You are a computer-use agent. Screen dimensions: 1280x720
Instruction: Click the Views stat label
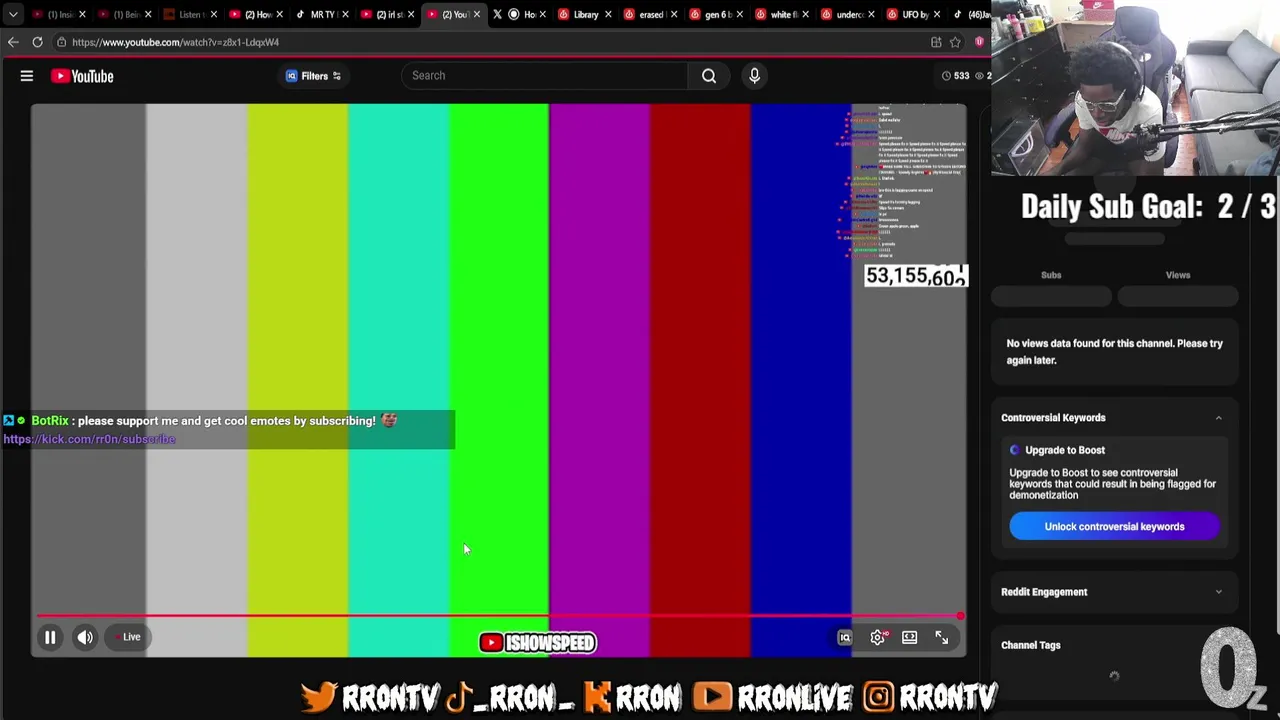coord(1178,275)
